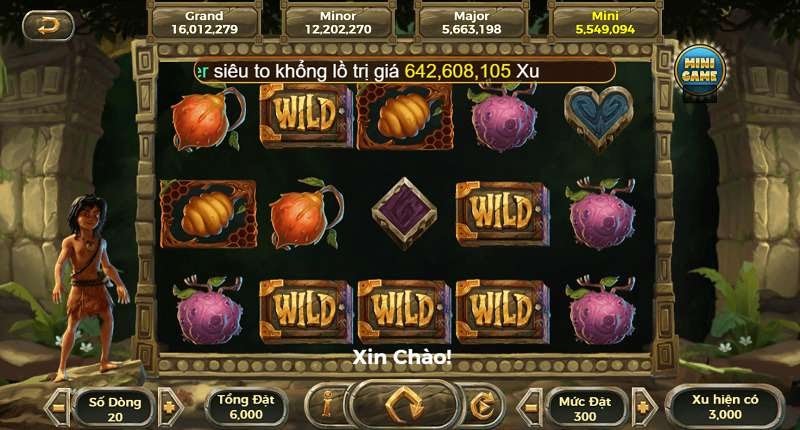Click the top-row WILD symbol

pos(306,115)
